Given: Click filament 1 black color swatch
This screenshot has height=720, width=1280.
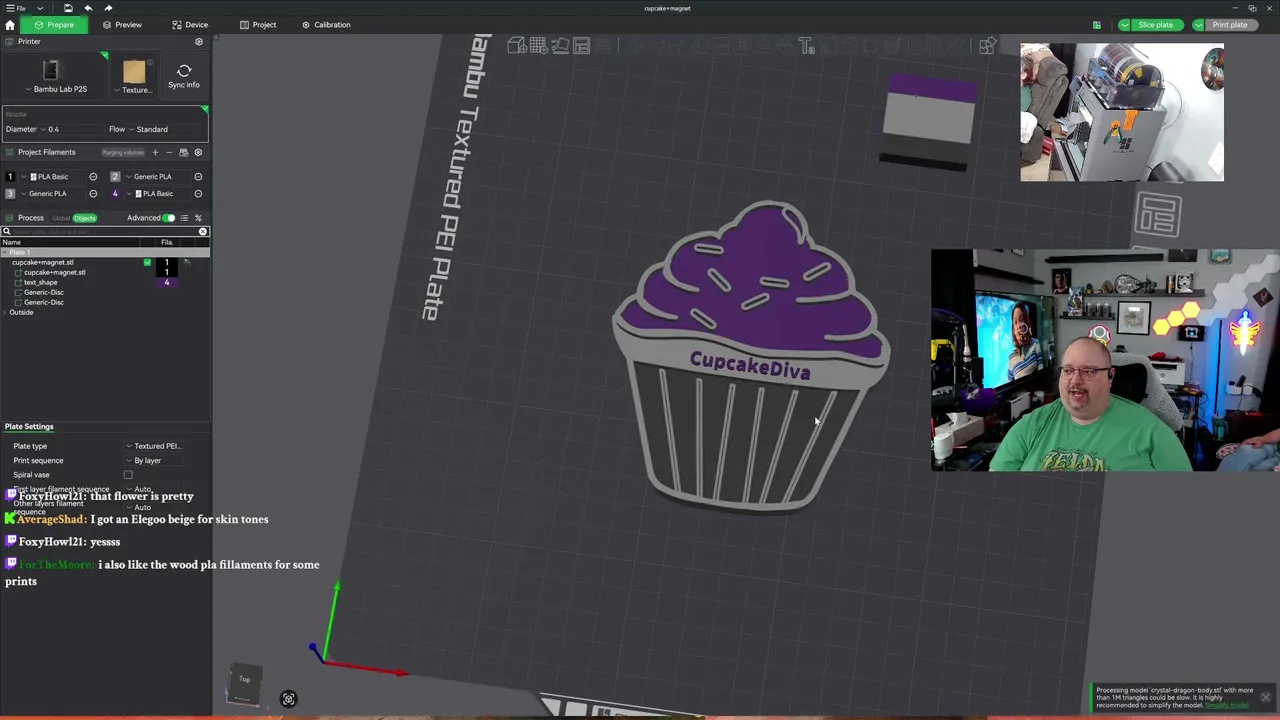Looking at the screenshot, I should [10, 177].
